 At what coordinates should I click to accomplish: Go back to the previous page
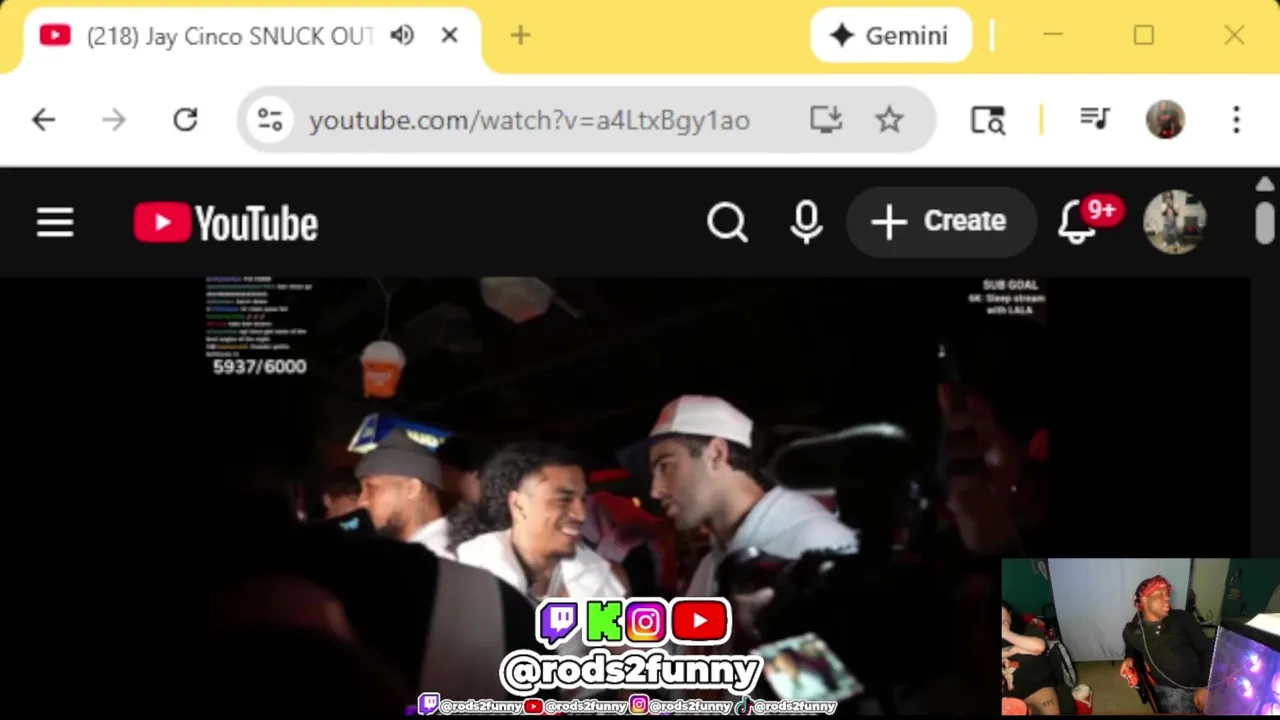point(43,120)
